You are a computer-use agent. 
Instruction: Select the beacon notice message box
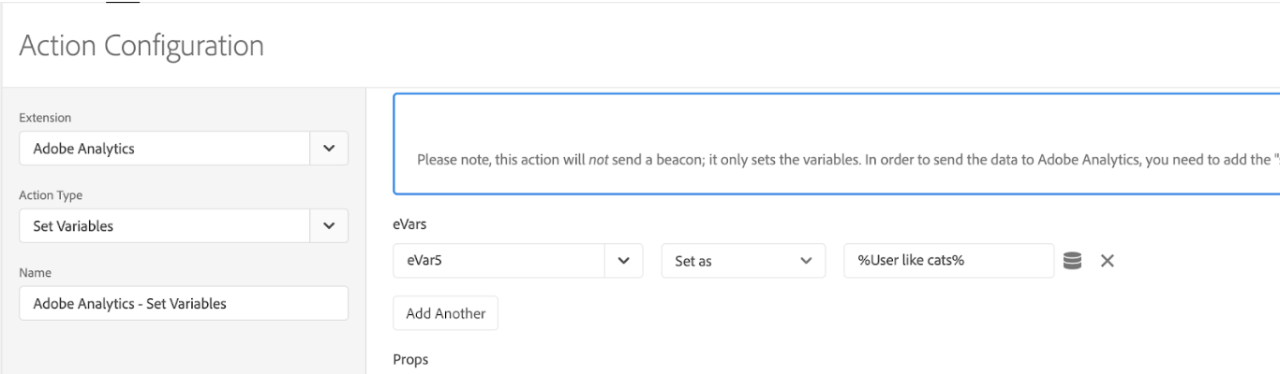pos(836,143)
